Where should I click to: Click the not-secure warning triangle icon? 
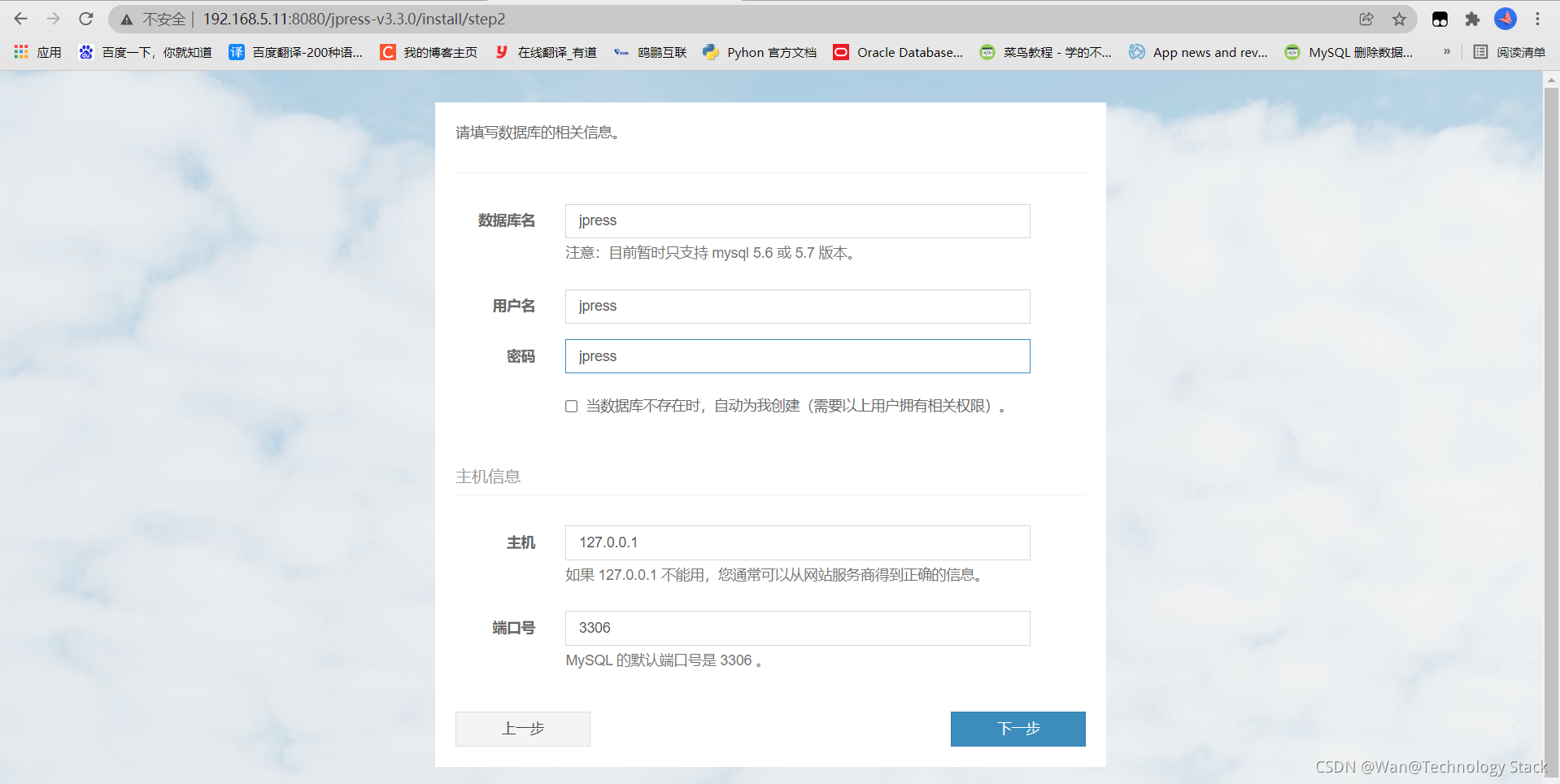click(x=127, y=20)
